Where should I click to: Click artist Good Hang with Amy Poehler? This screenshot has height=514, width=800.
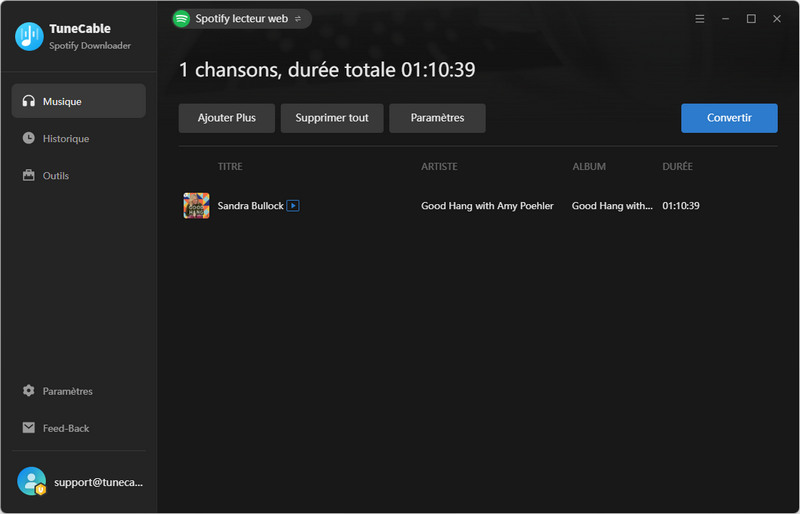(487, 206)
